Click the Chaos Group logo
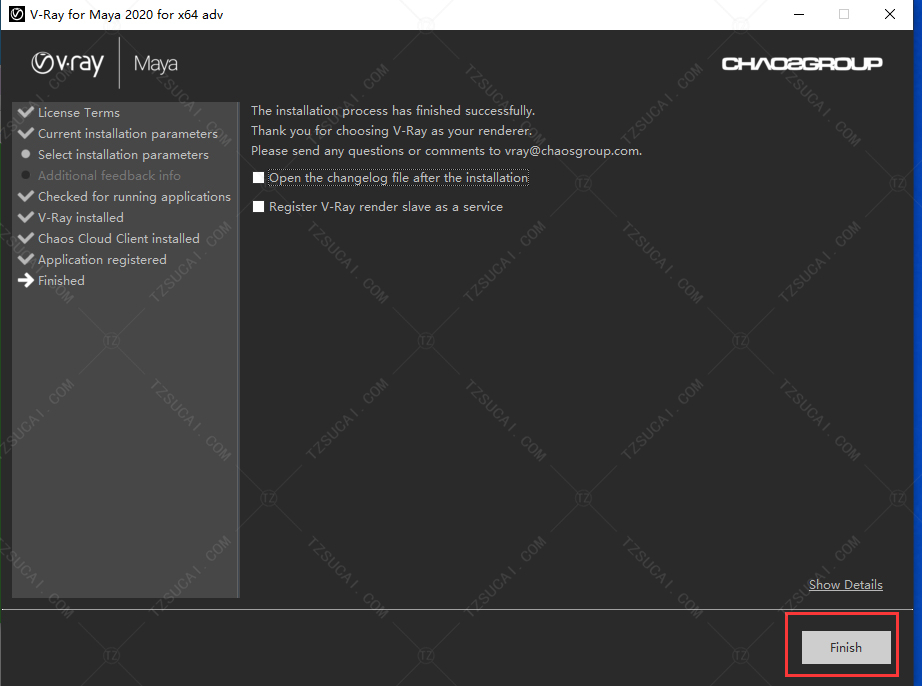The height and width of the screenshot is (686, 922). click(802, 63)
